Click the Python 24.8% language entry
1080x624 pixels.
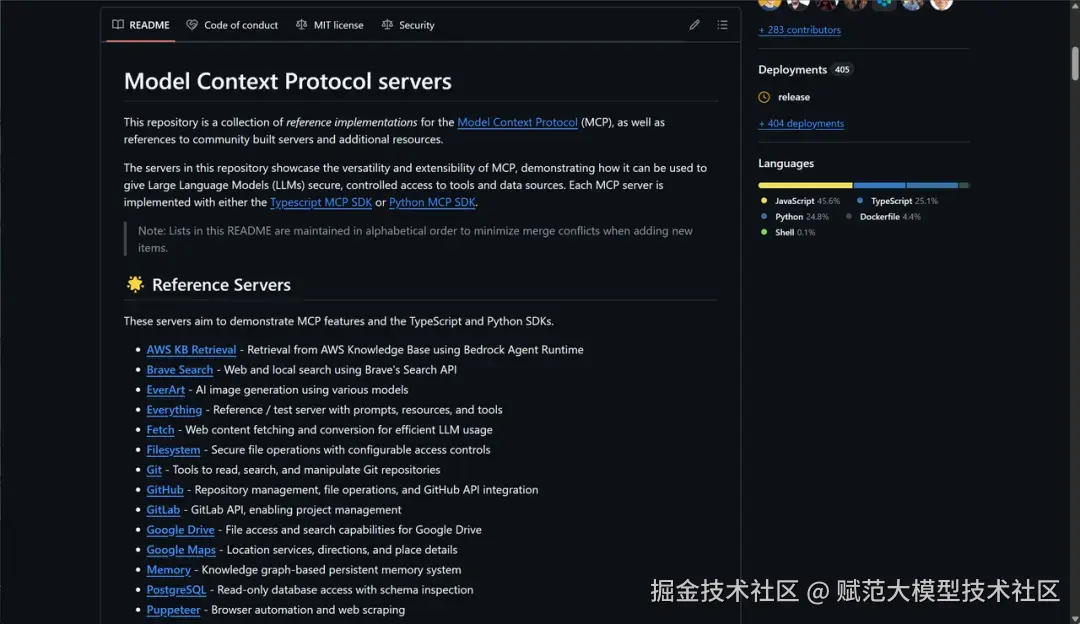click(795, 216)
